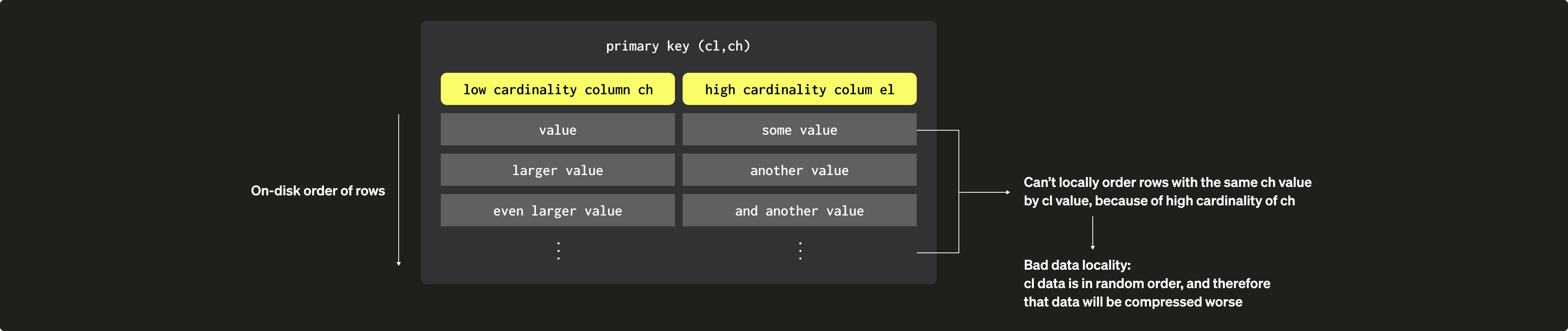Click the second-row "larger value" cell
Image resolution: width=1568 pixels, height=331 pixels.
click(x=557, y=170)
